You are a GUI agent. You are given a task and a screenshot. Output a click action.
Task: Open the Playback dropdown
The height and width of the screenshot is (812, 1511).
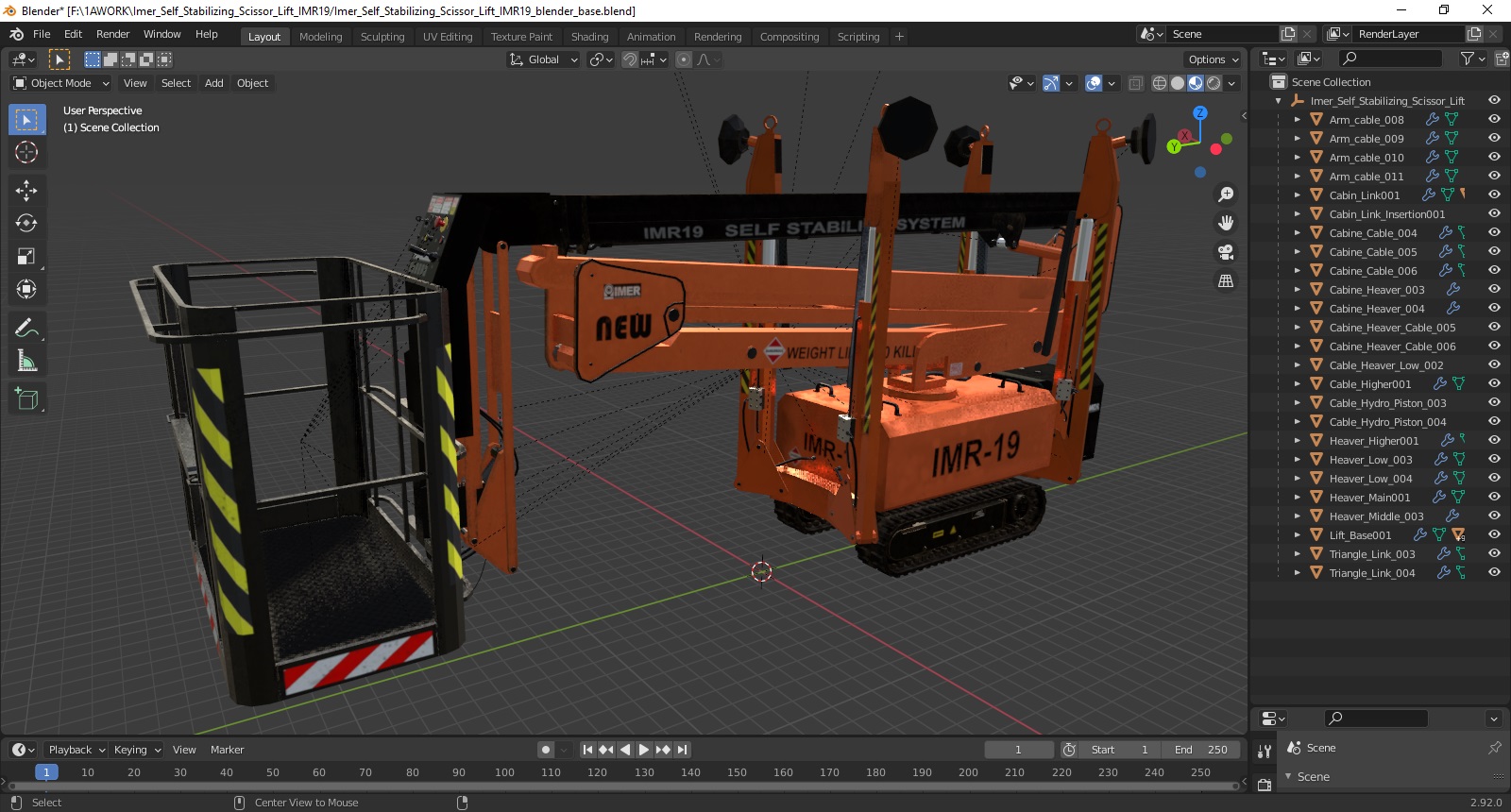tap(76, 750)
